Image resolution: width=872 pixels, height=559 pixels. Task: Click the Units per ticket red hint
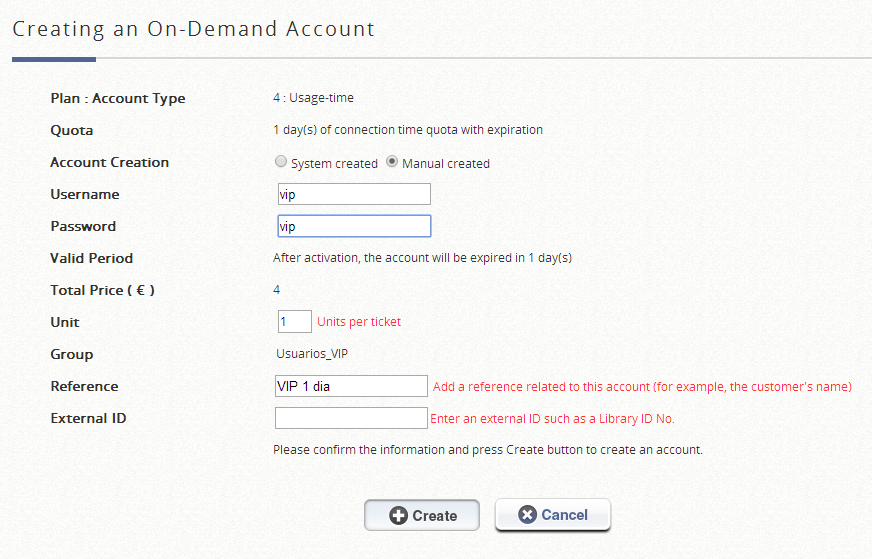(359, 322)
